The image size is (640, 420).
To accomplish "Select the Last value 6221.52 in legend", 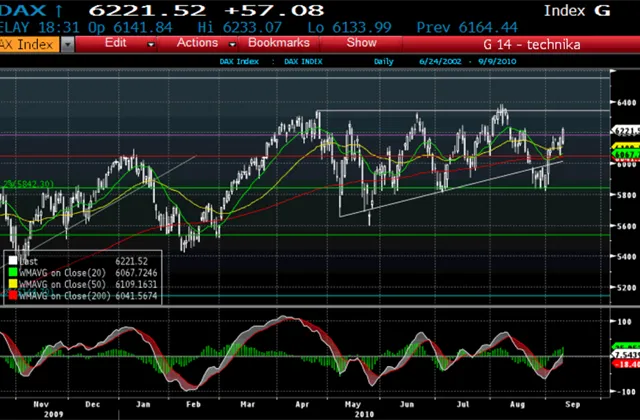I will click(x=131, y=261).
